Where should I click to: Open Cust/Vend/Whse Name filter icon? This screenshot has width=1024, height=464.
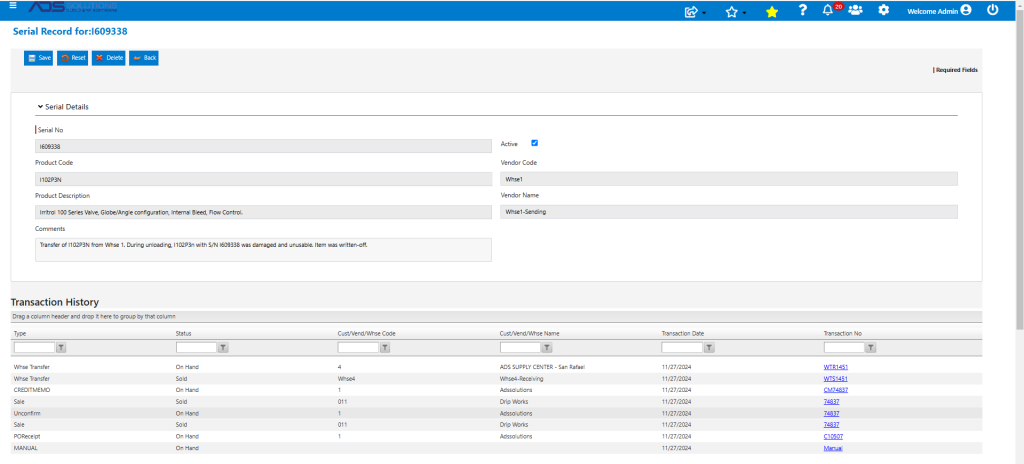(x=547, y=348)
